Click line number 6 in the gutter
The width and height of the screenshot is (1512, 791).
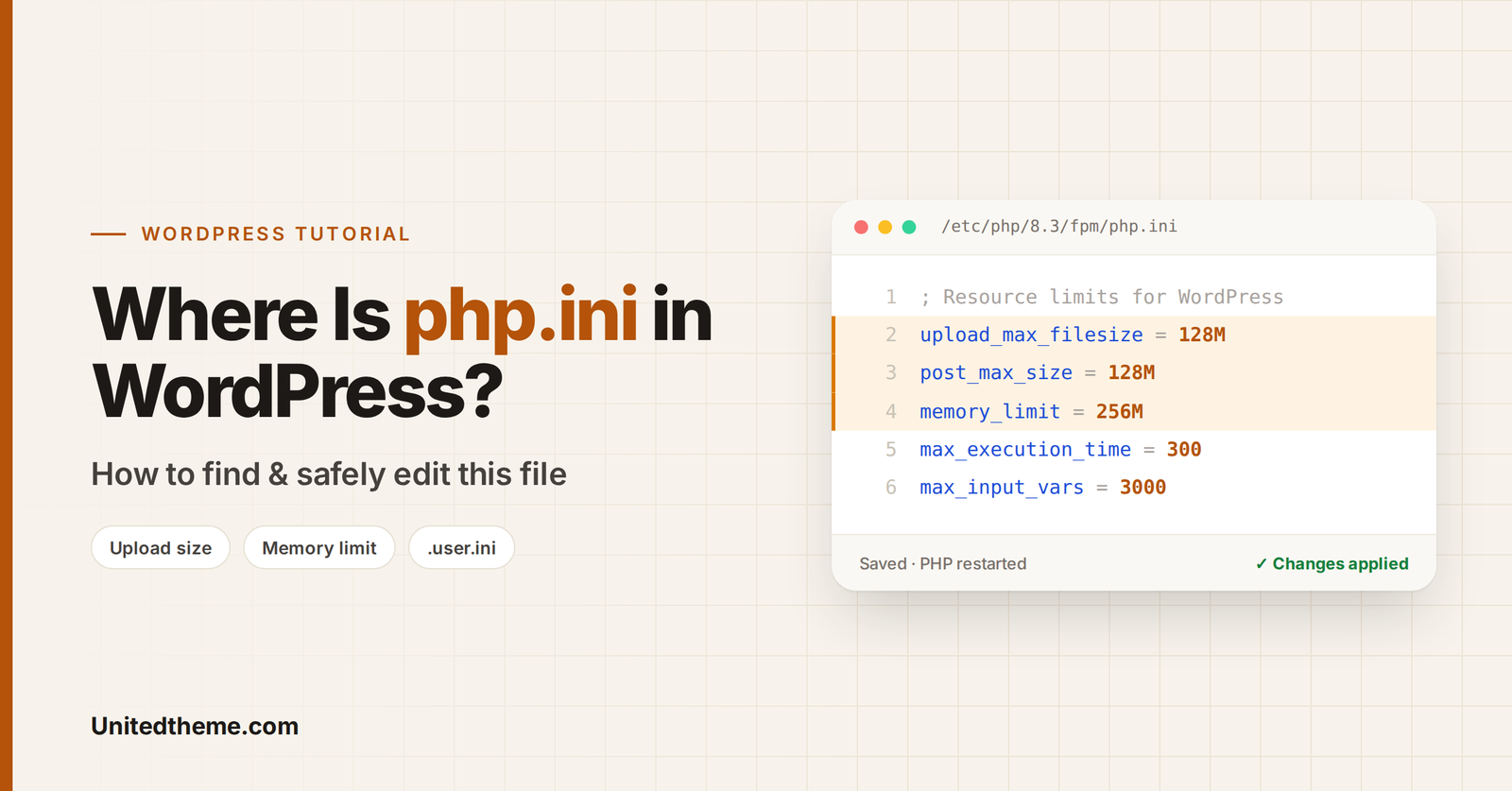pyautogui.click(x=891, y=488)
